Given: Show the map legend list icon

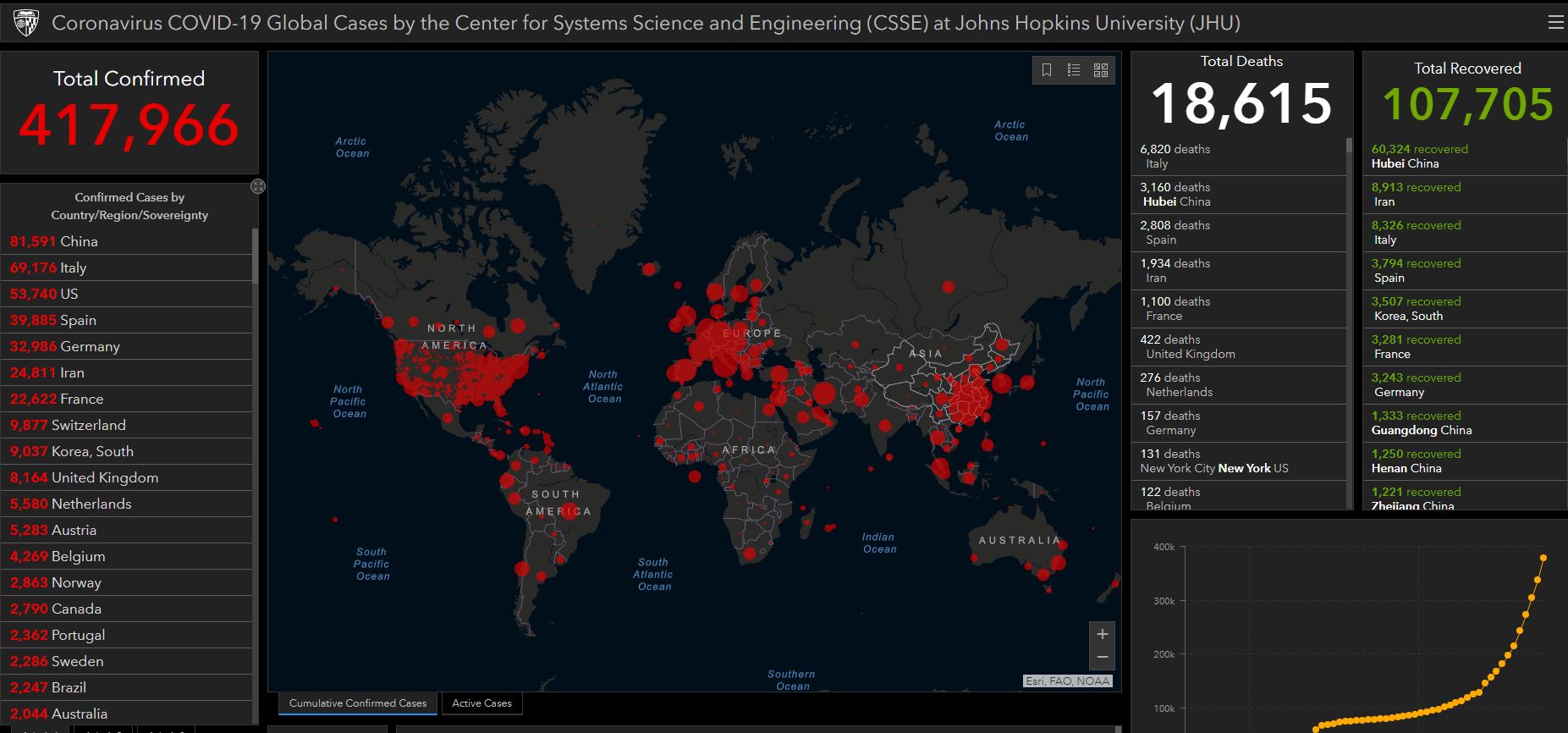Looking at the screenshot, I should (1074, 70).
